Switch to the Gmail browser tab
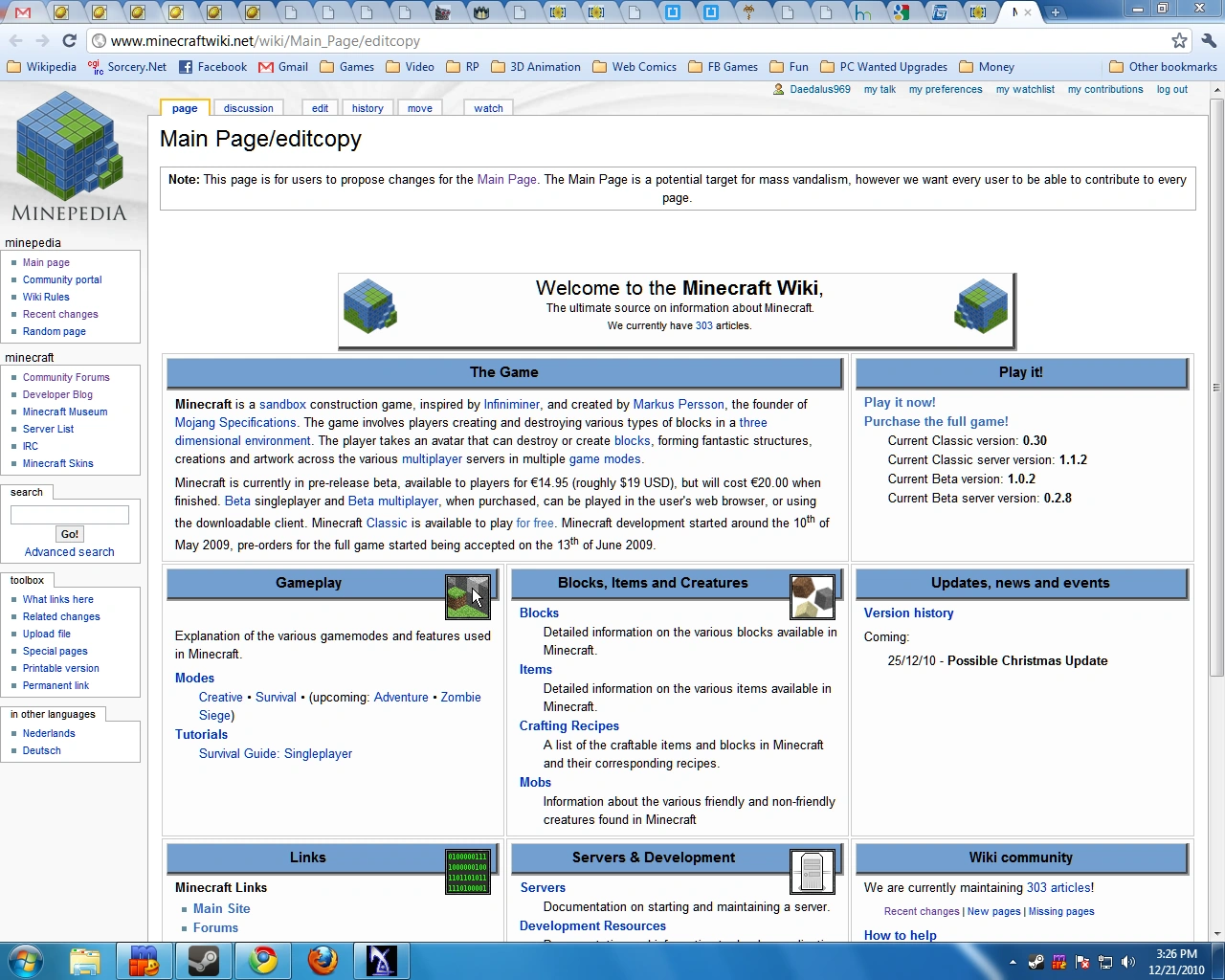The image size is (1225, 980). click(x=23, y=12)
